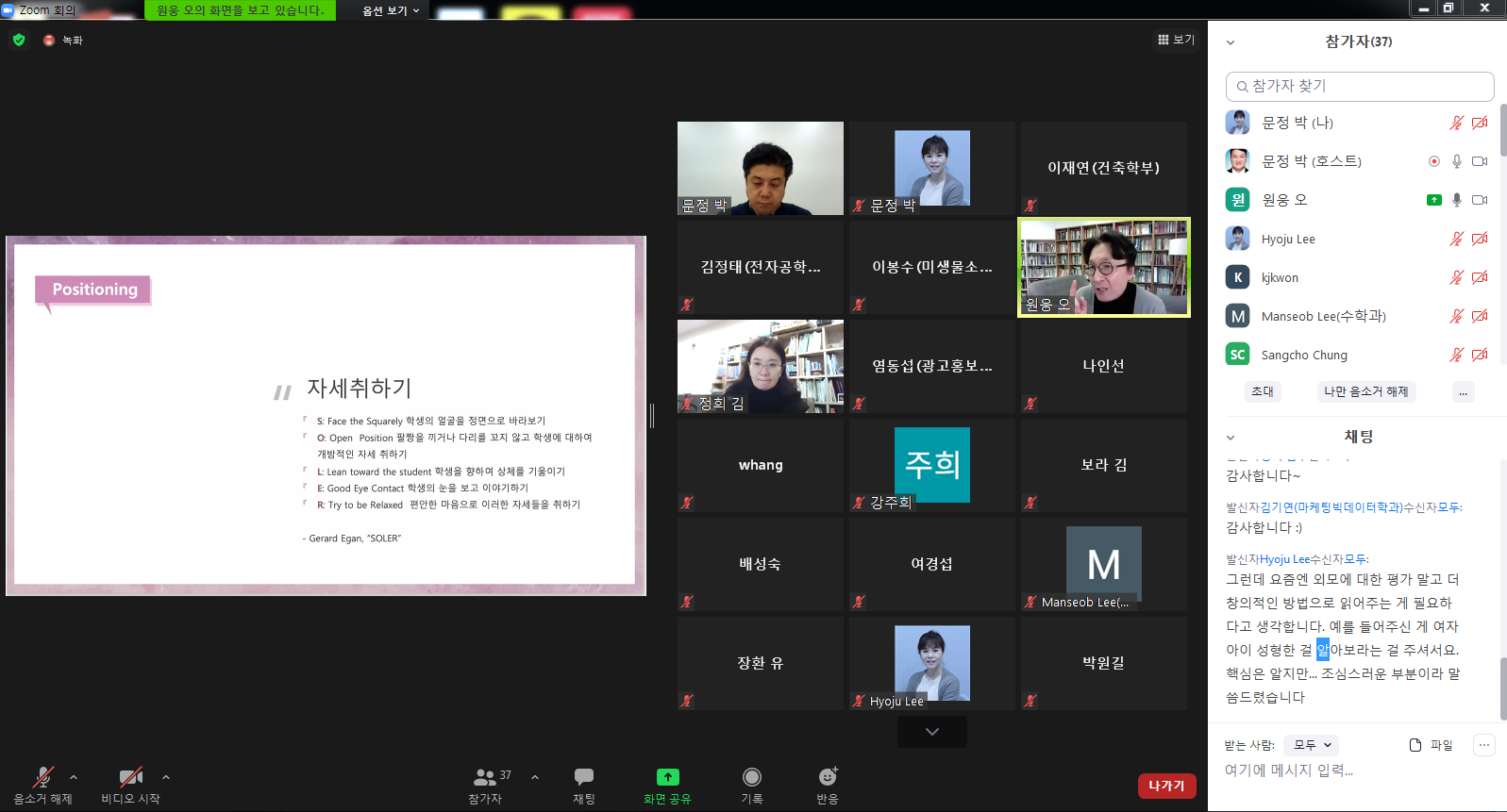1507x812 pixels.
Task: Click camera-off icon for Manseob Lee(수학과)
Action: pos(1480,316)
